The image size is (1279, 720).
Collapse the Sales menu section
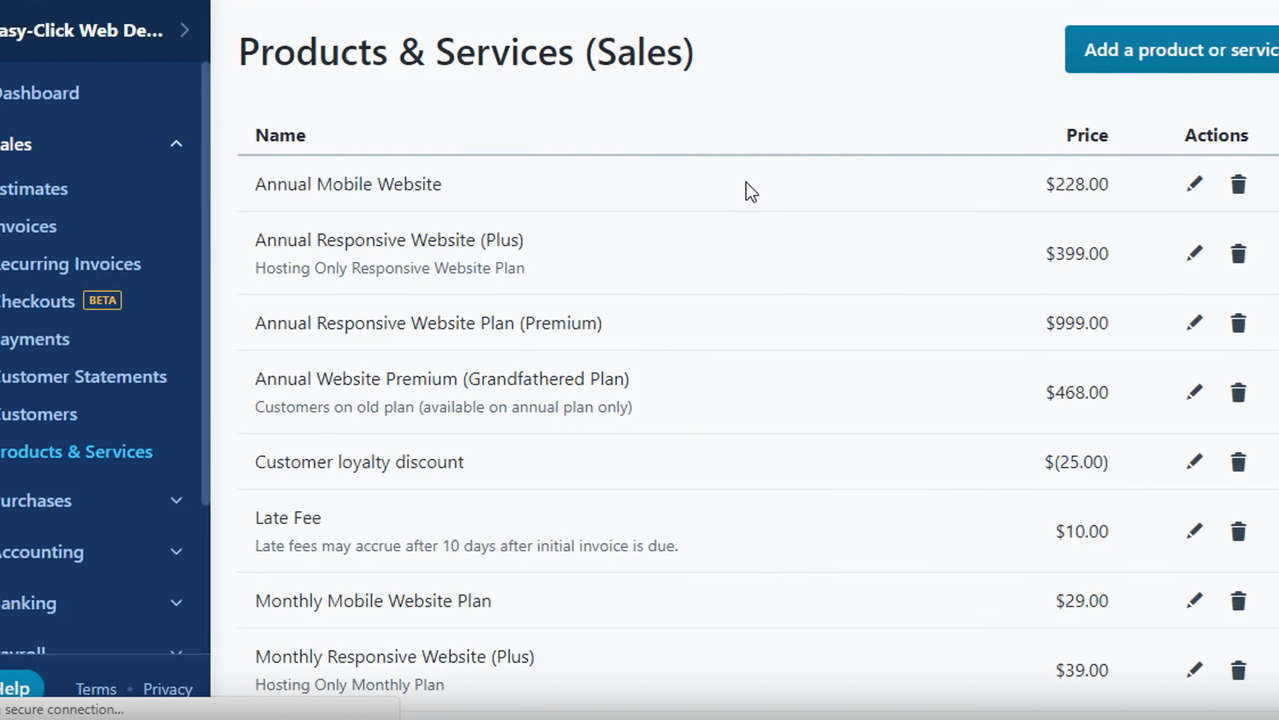click(x=176, y=144)
